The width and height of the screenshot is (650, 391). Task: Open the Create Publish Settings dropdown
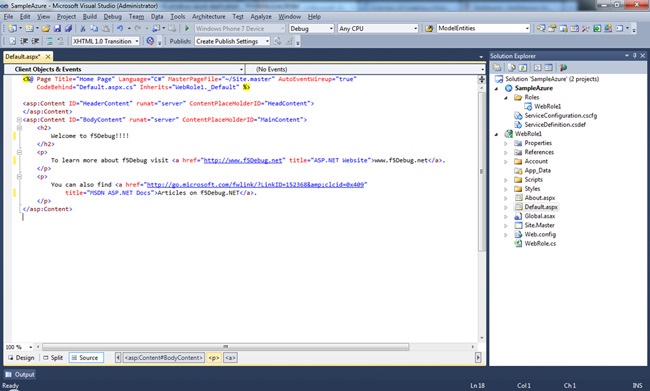click(267, 41)
